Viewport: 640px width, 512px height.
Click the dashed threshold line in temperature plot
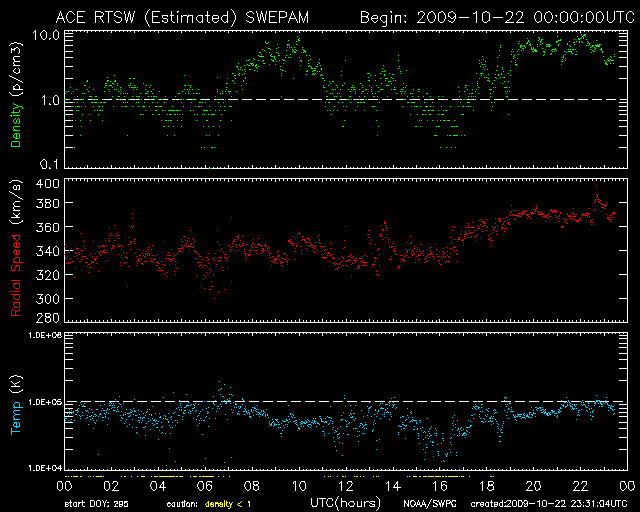click(346, 402)
